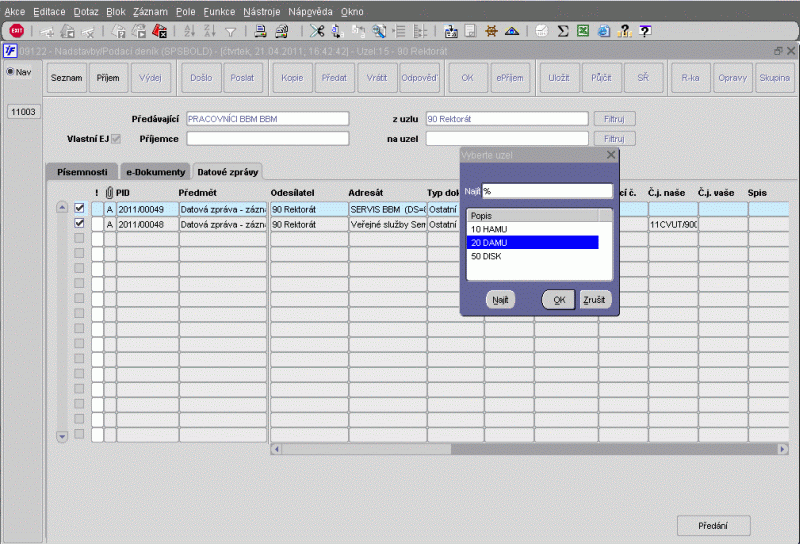Click Filtruj next to na uzel

coord(614,139)
